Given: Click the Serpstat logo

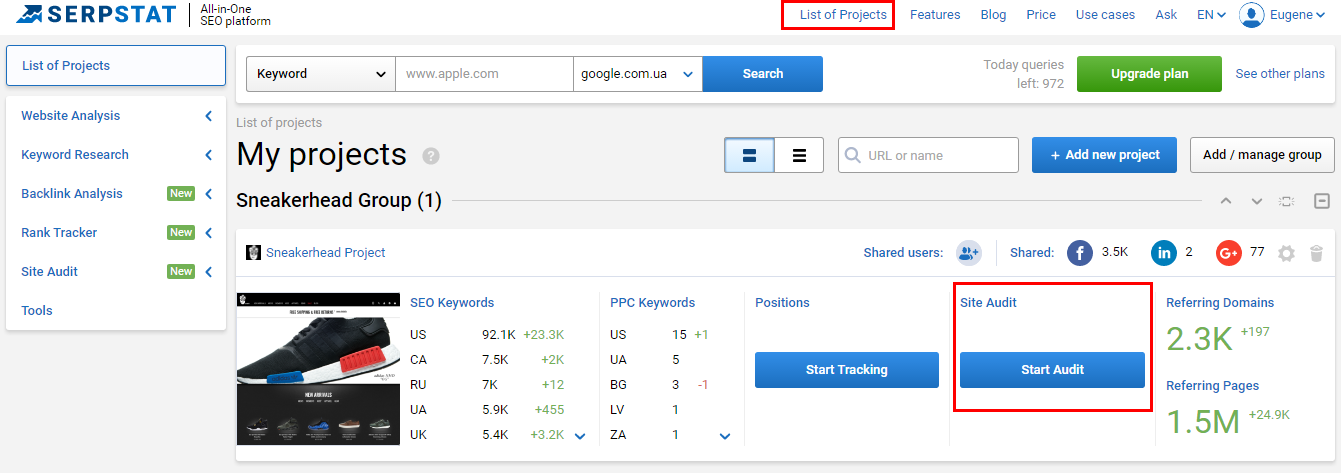Looking at the screenshot, I should [x=96, y=15].
